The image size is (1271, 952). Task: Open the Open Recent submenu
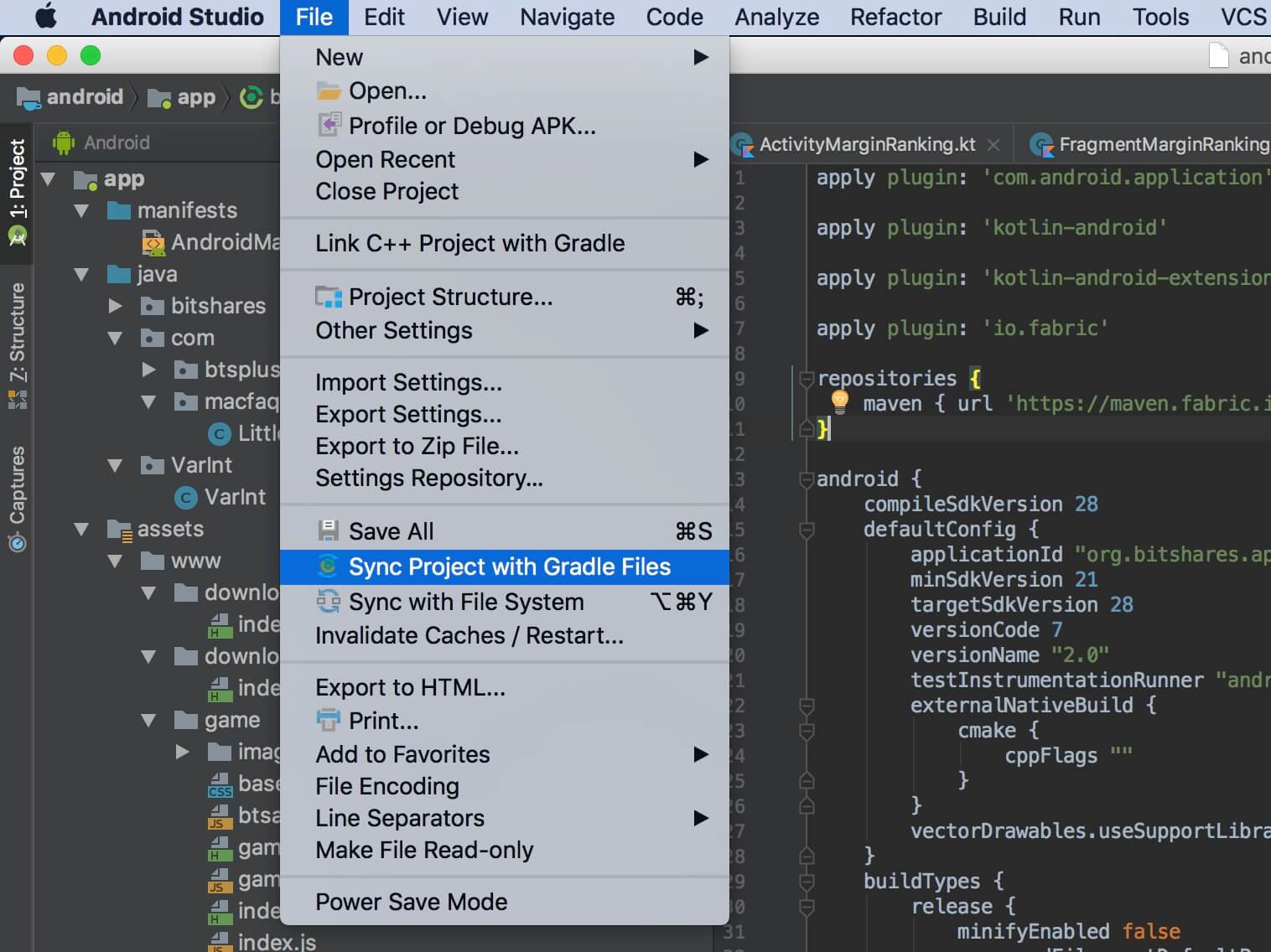coord(505,159)
